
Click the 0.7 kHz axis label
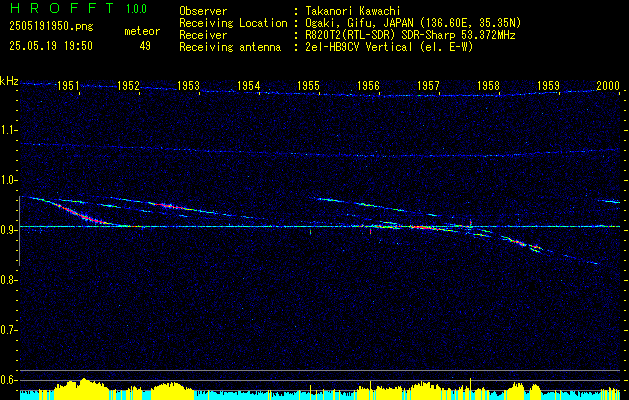click(8, 330)
